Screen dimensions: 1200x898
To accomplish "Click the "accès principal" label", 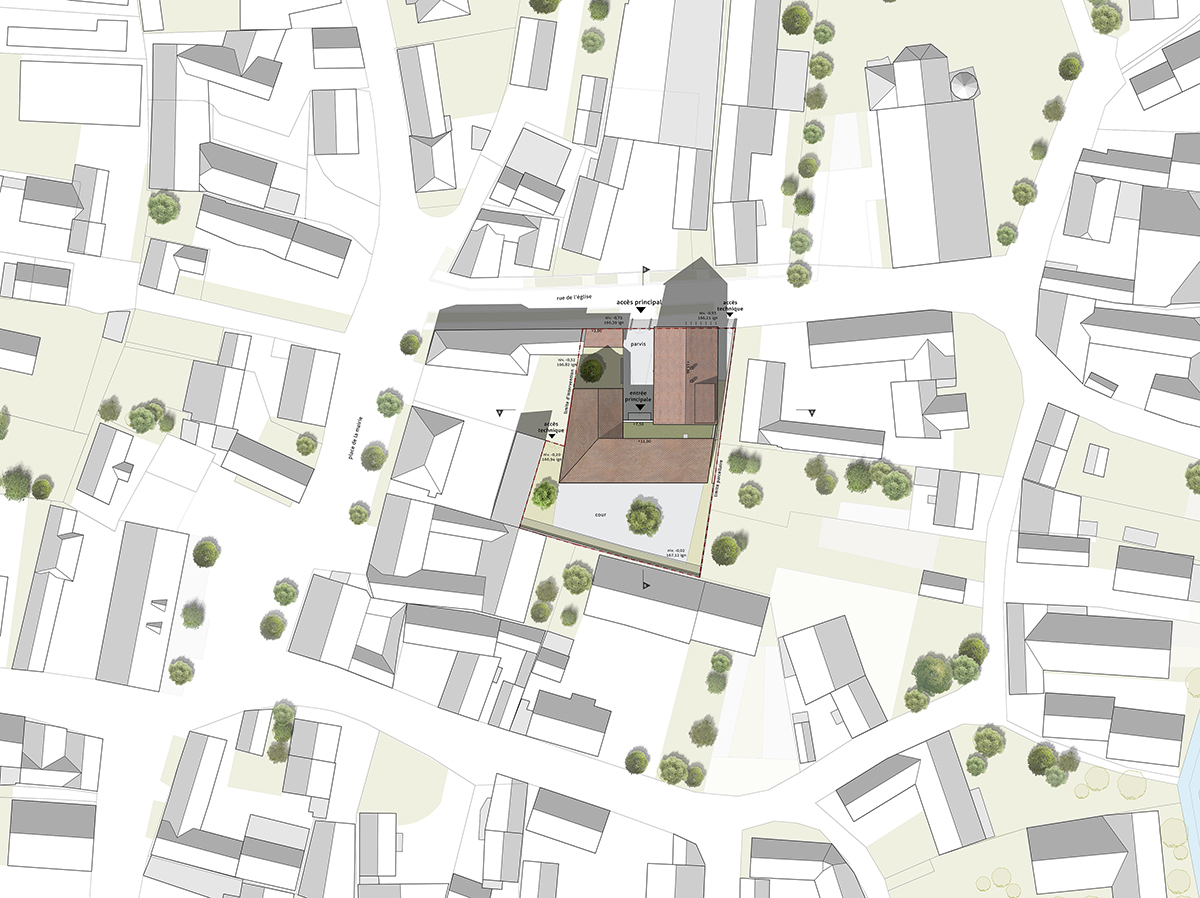I will pyautogui.click(x=639, y=302).
